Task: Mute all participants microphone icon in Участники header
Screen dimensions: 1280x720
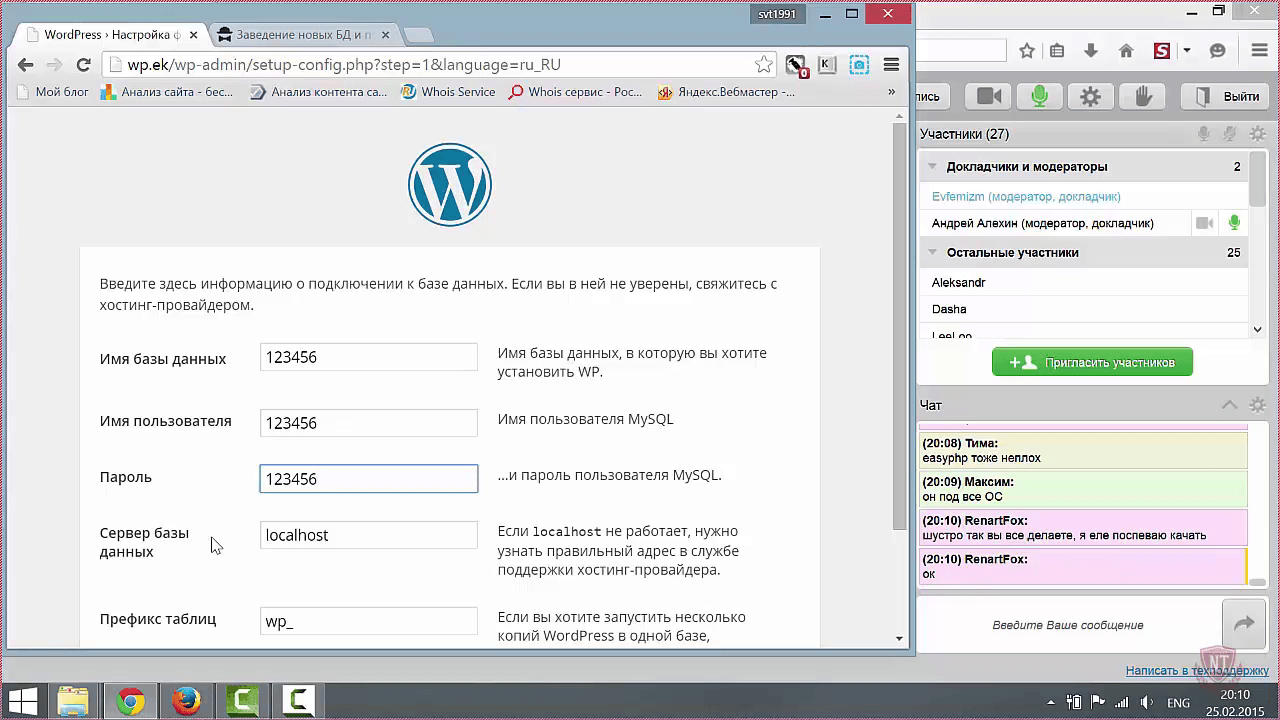Action: 1205,134
